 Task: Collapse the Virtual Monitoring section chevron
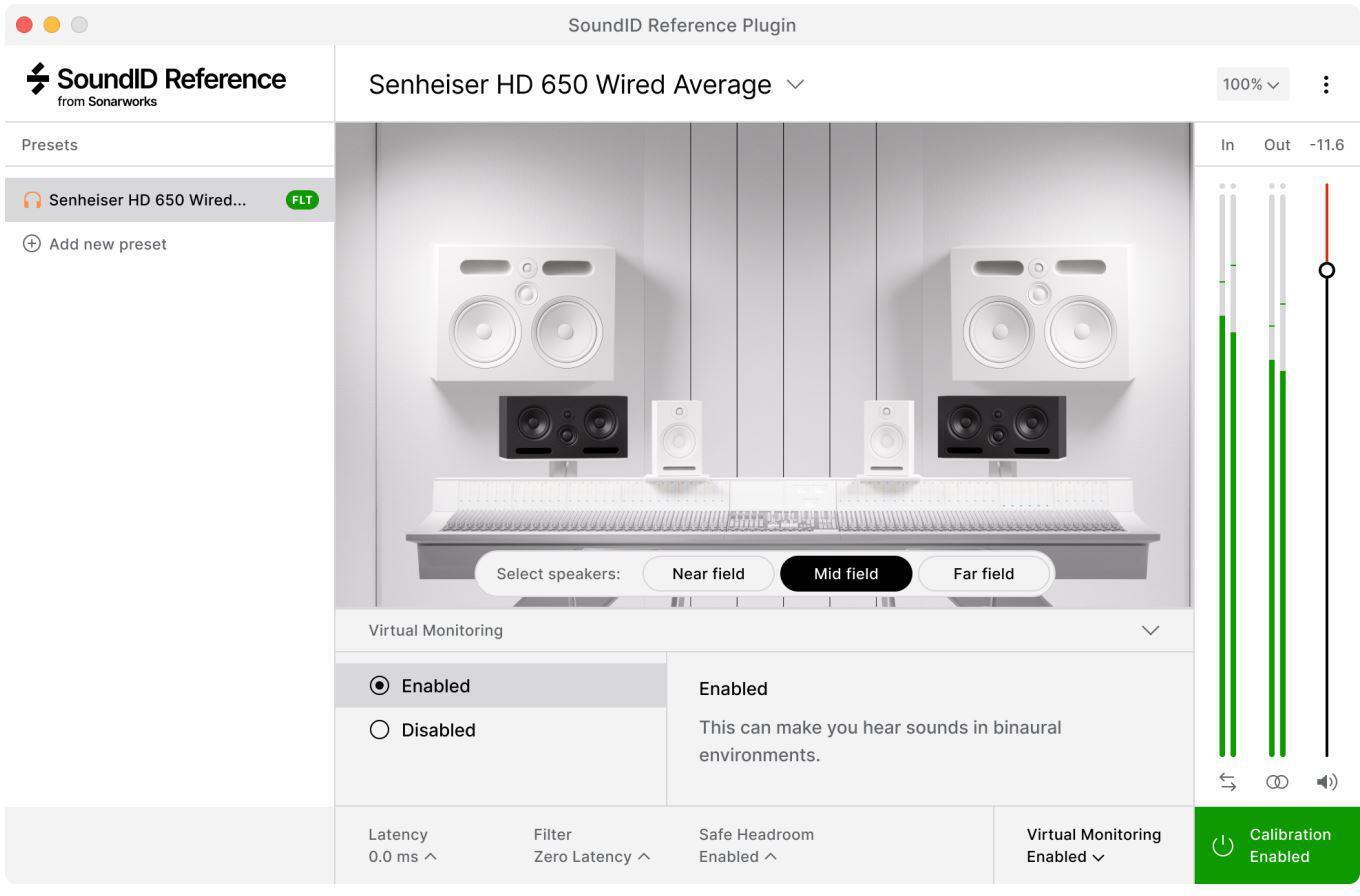pyautogui.click(x=1150, y=630)
